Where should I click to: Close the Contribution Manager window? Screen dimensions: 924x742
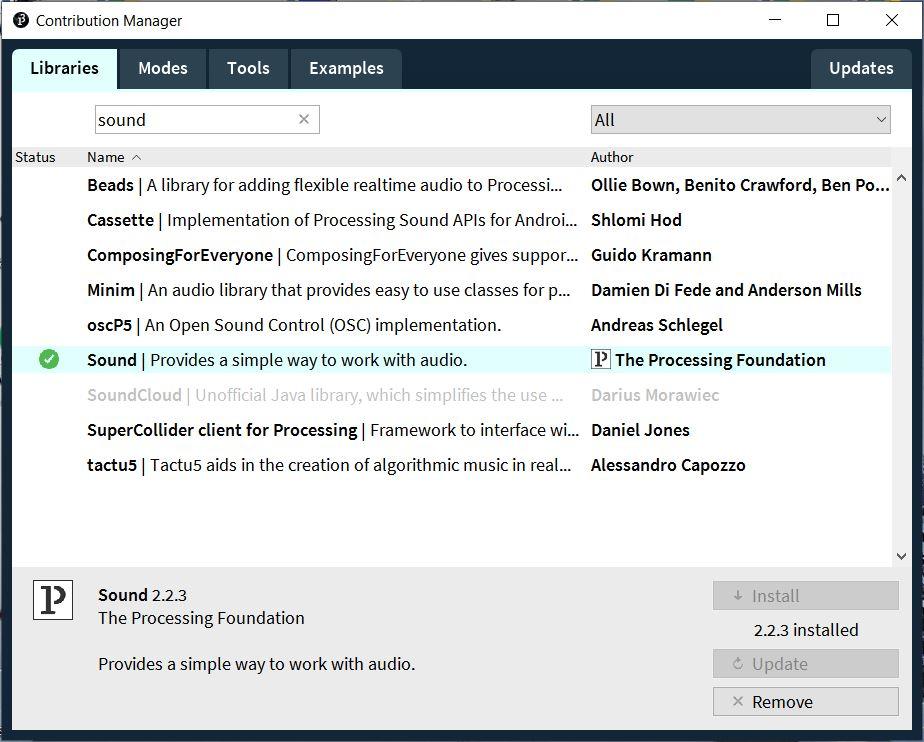892,20
